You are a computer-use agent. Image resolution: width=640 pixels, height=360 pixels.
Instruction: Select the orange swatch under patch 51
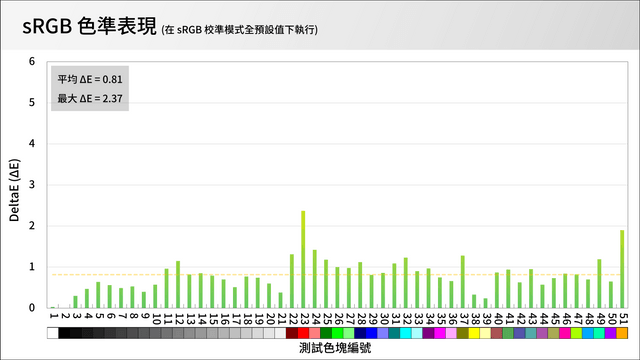coord(622,333)
